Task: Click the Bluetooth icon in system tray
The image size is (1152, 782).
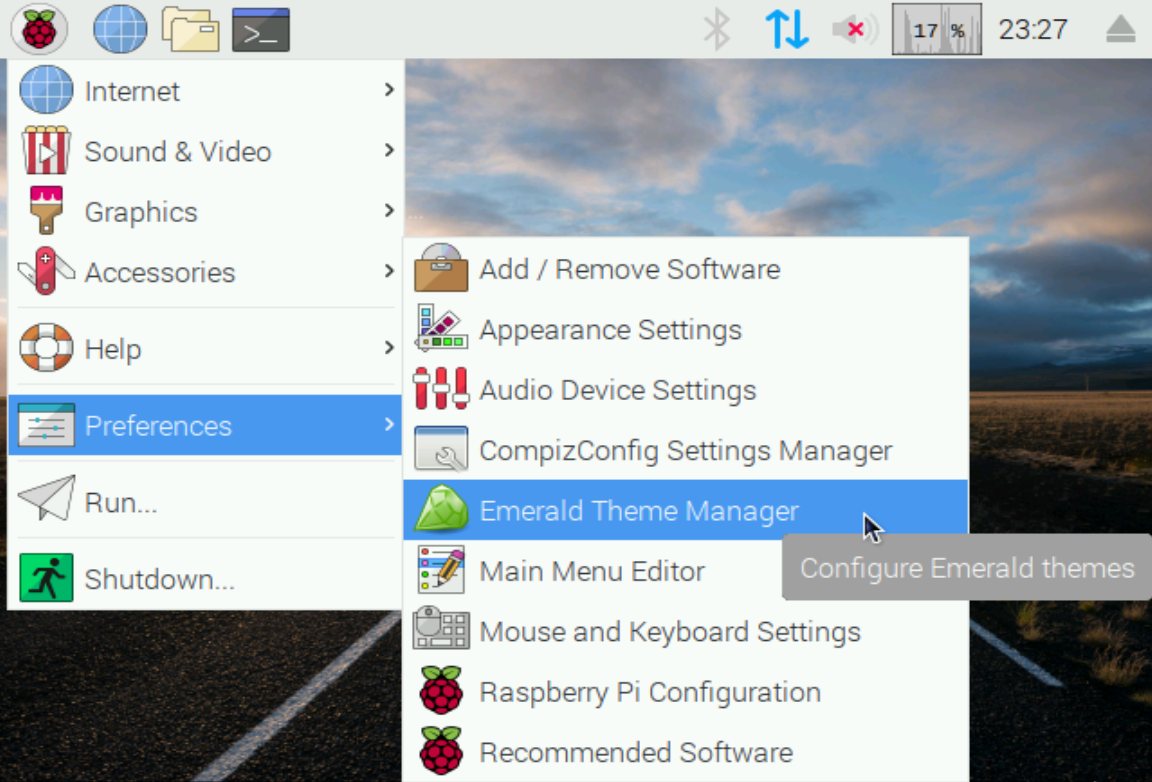Action: tap(716, 29)
